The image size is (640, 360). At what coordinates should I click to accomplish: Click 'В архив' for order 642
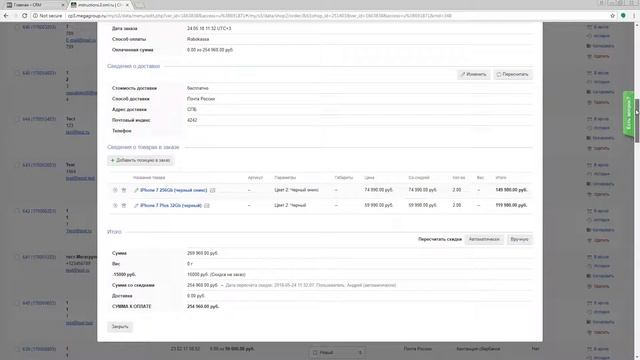[x=598, y=211]
